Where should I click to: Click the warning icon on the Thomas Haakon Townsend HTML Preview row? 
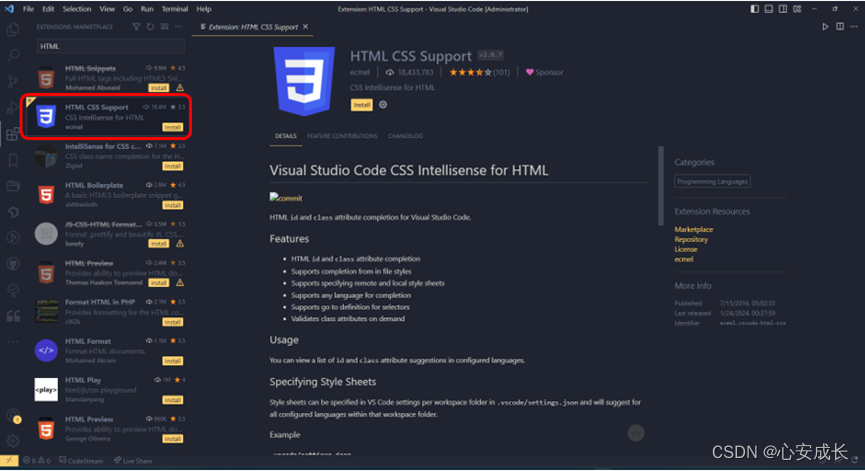(x=180, y=282)
